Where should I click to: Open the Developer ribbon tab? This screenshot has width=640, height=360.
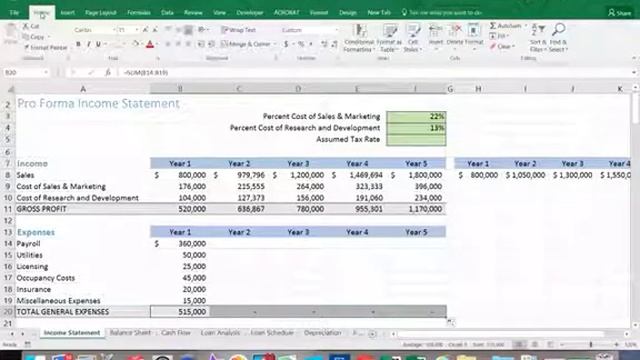250,13
